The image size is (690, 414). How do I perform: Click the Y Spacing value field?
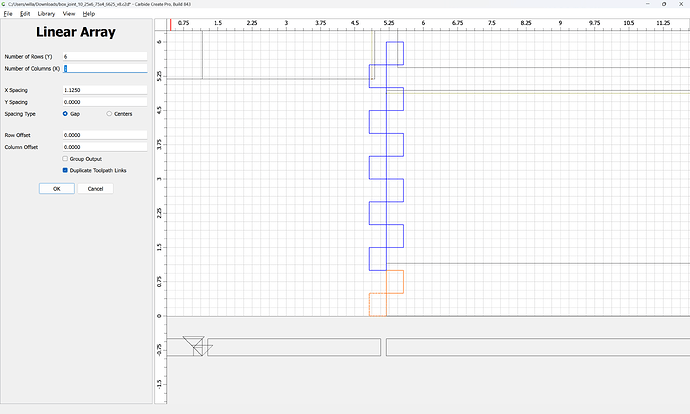(x=105, y=102)
